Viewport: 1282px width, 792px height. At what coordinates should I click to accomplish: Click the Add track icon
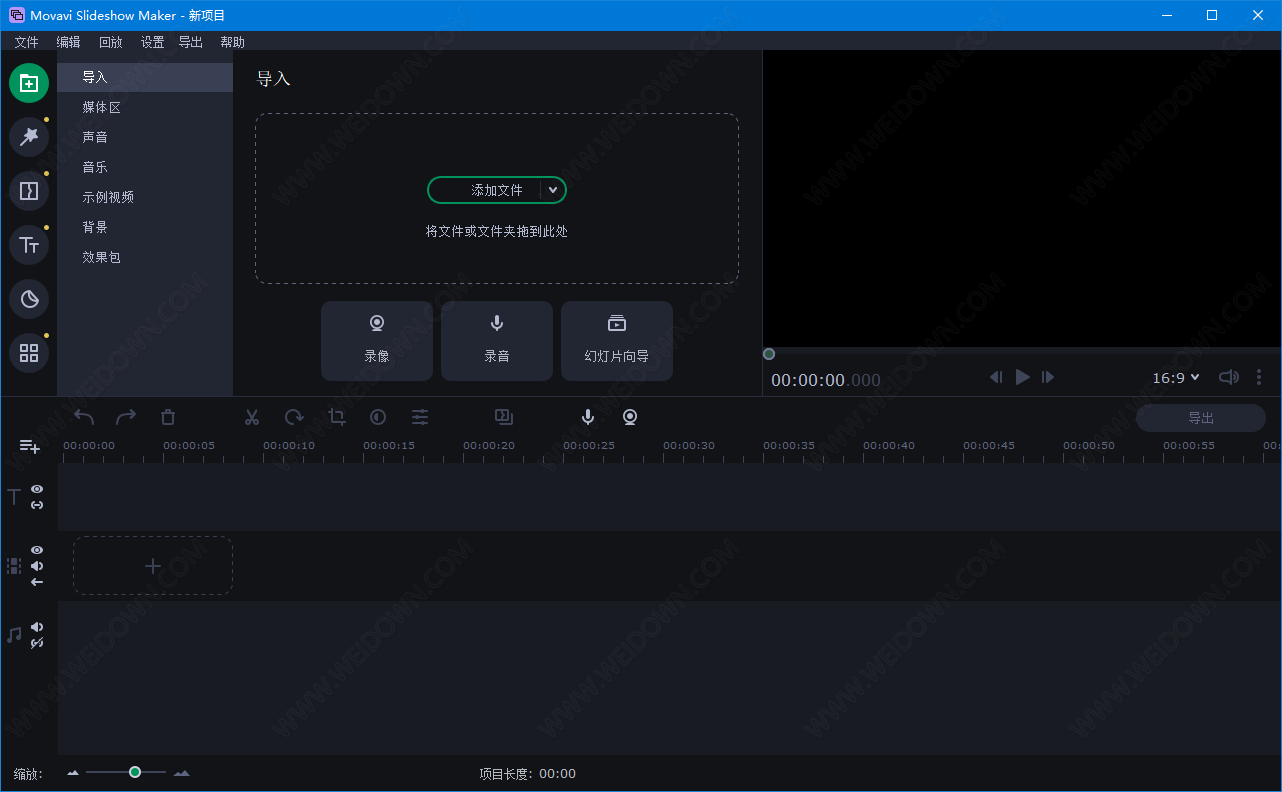[x=29, y=446]
